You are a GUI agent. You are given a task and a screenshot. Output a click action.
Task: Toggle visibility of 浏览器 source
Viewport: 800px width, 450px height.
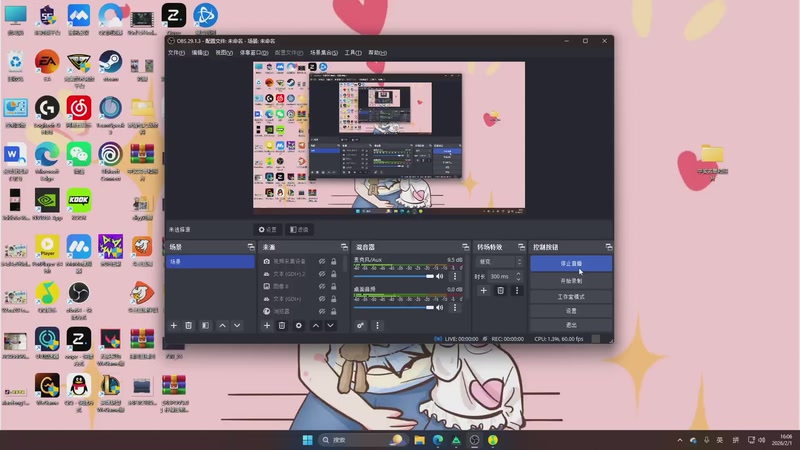(322, 311)
